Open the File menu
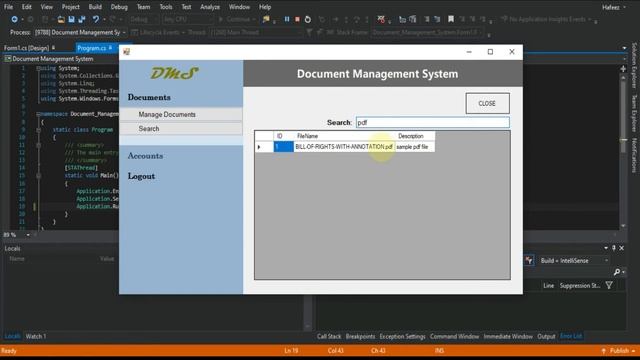The image size is (640, 360). pos(8,7)
